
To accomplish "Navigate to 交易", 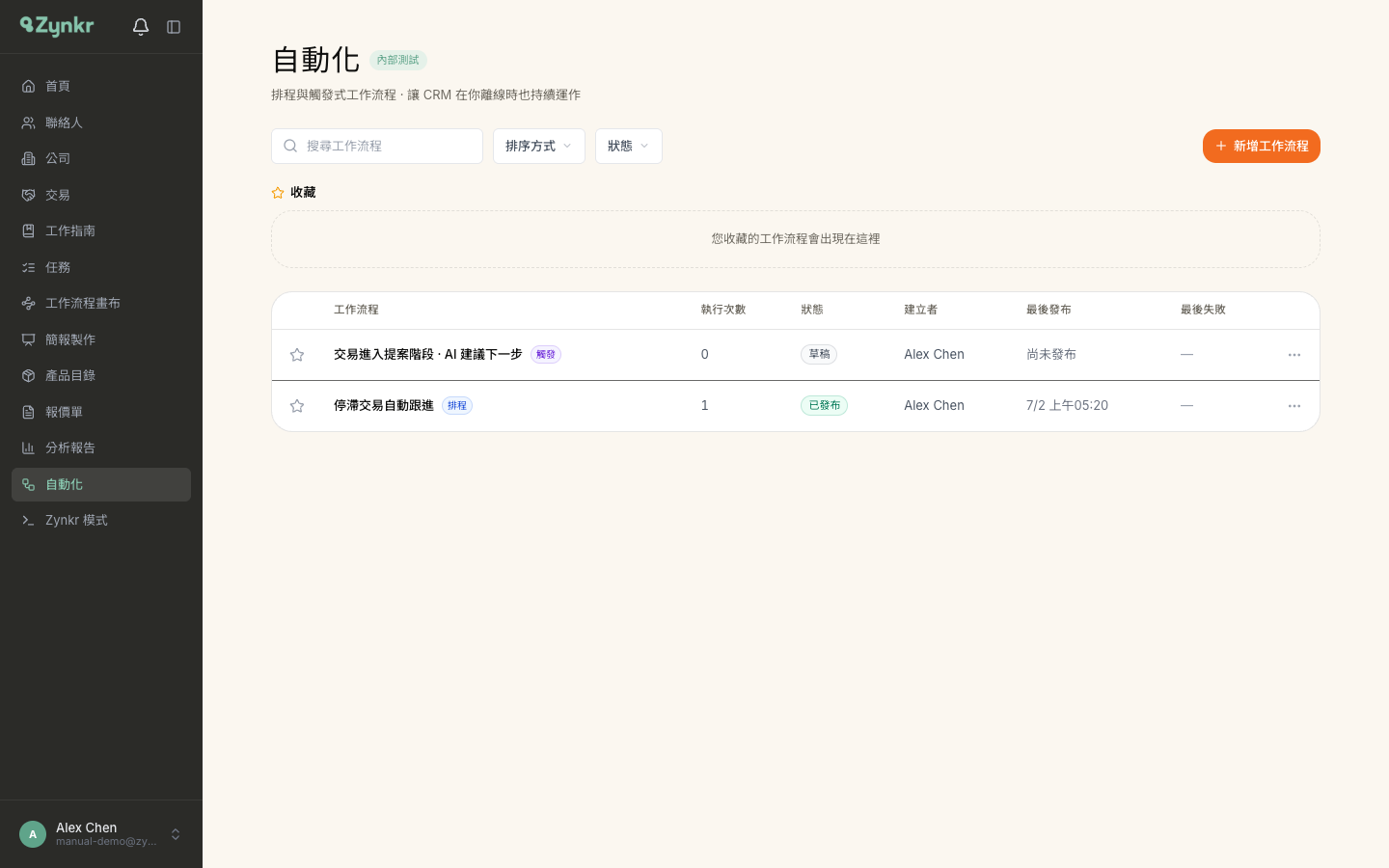I will (101, 195).
